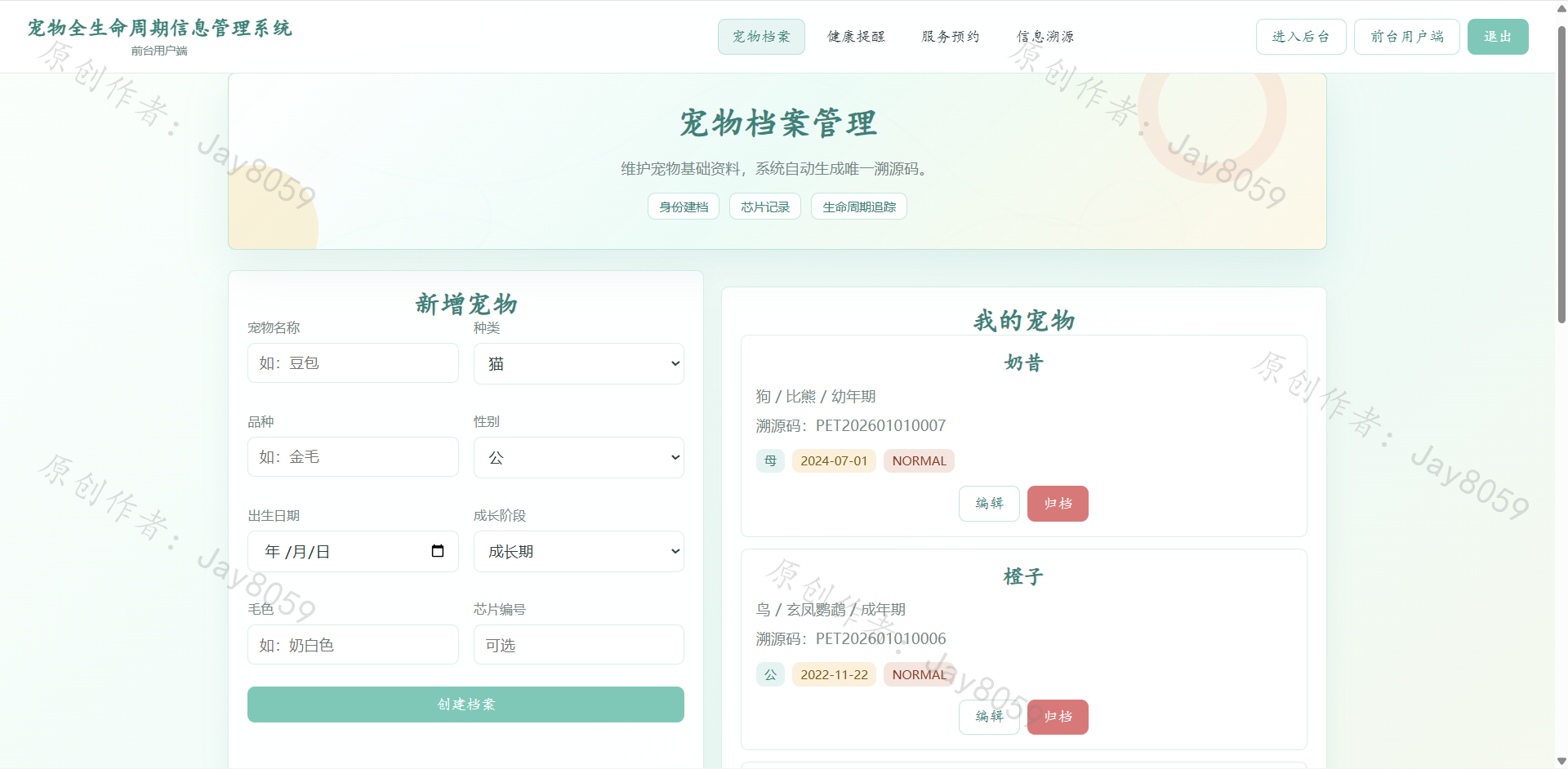Switch to the 宠物档案 nav tab

coord(761,37)
